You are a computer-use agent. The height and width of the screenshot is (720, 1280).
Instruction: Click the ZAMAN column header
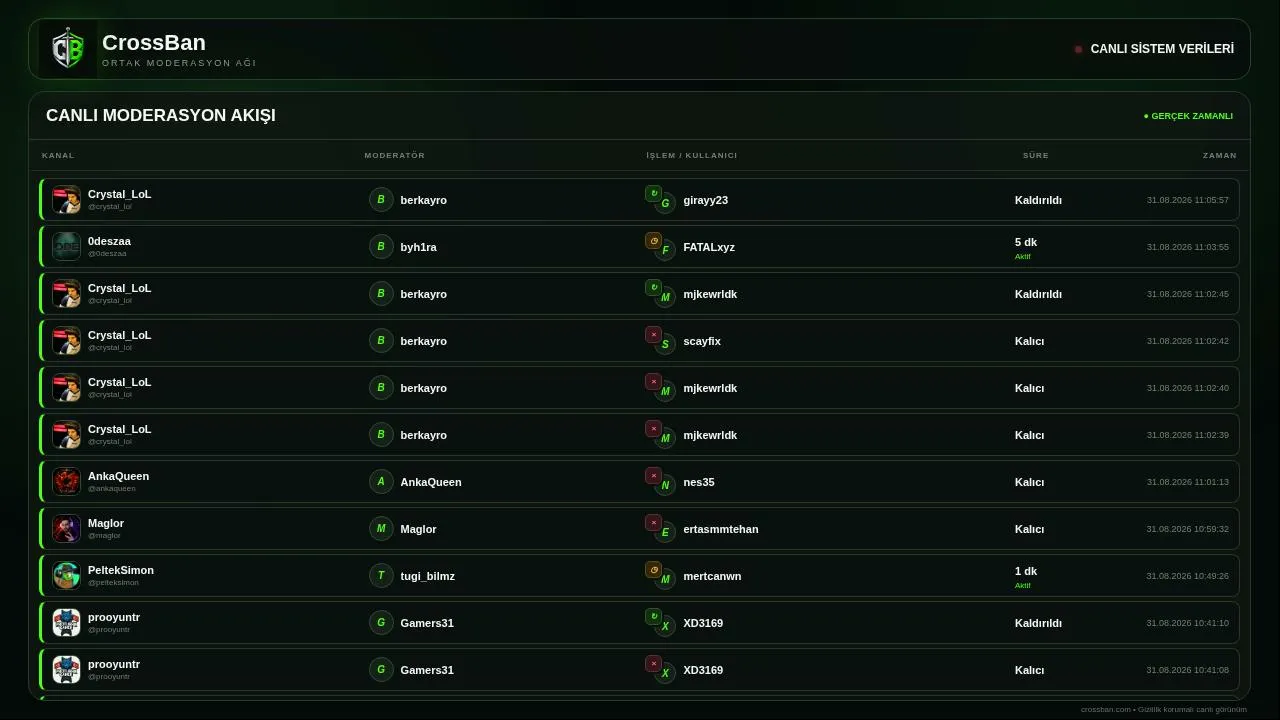point(1219,155)
